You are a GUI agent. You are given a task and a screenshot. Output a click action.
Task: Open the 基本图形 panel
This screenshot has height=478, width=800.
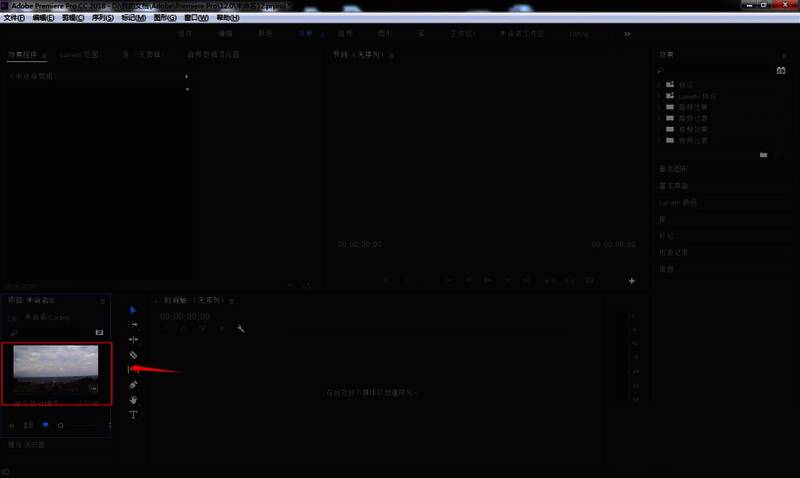(673, 169)
